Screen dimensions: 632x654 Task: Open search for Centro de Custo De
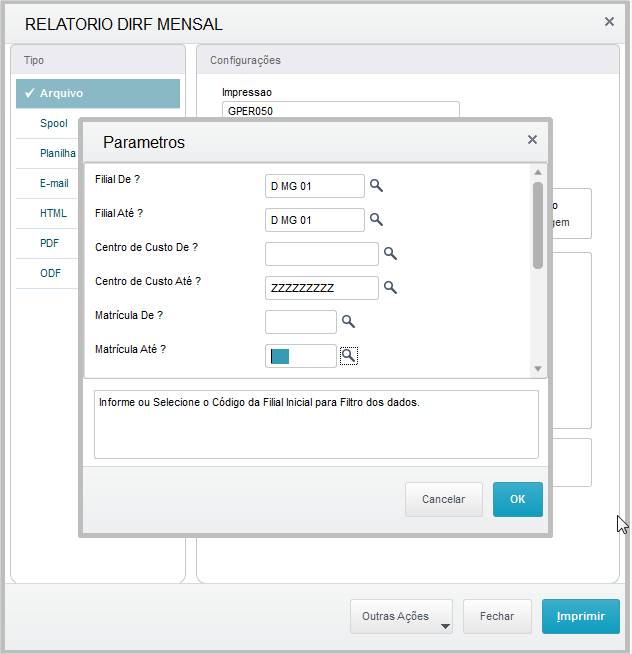click(390, 254)
